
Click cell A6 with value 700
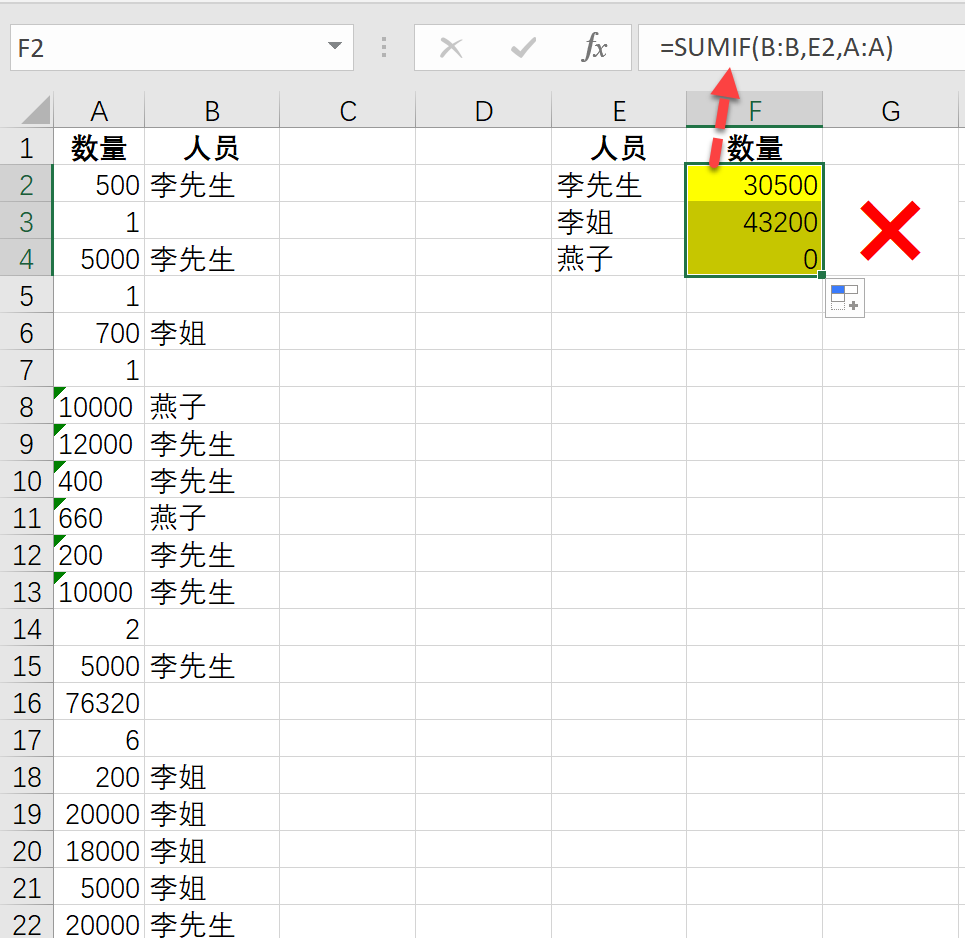(x=99, y=333)
